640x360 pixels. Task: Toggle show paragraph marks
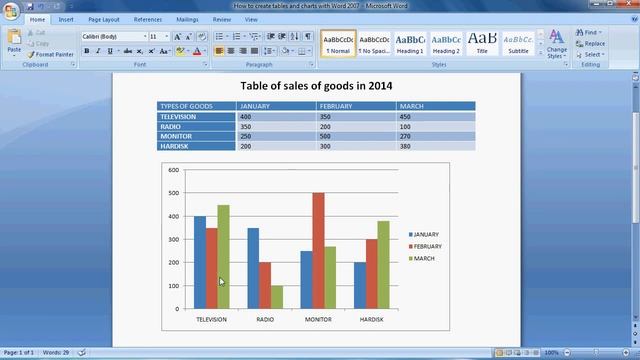[x=308, y=37]
